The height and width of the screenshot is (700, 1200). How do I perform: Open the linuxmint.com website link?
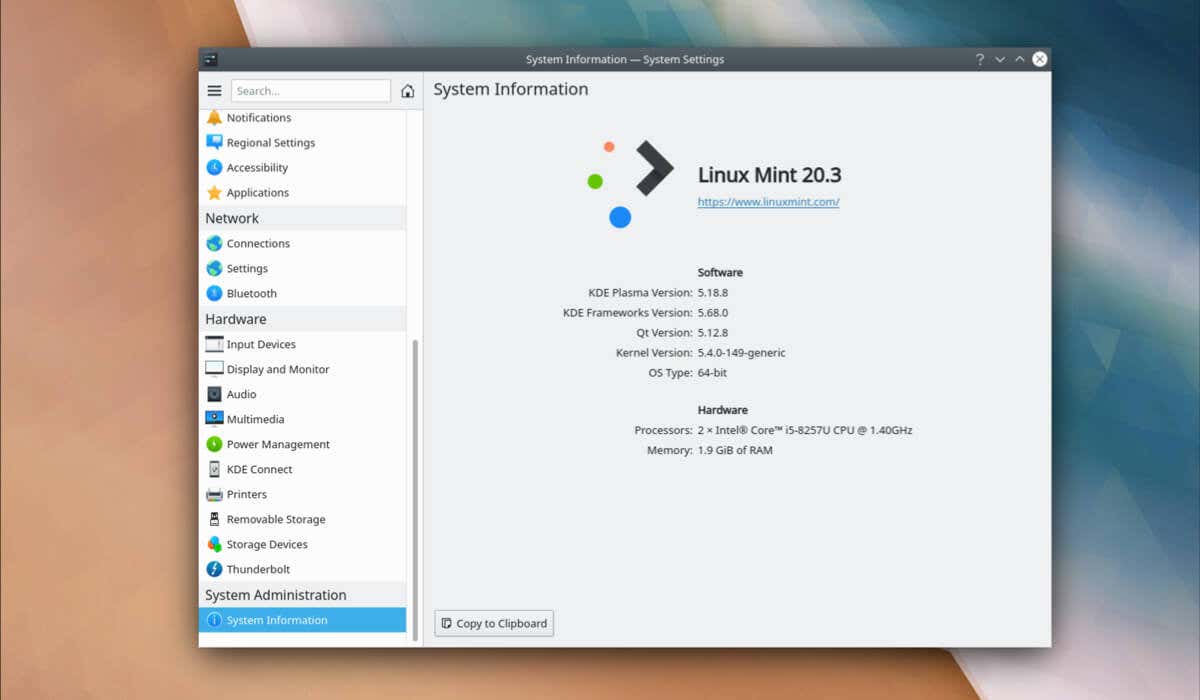(x=768, y=202)
